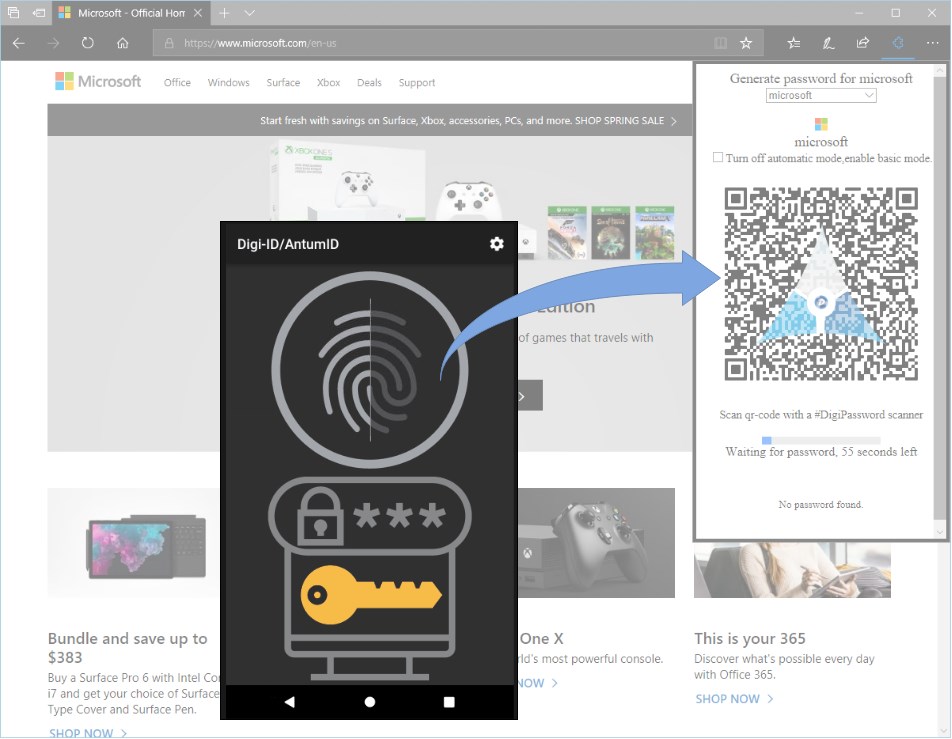Click the QR code in the extension popup
Image resolution: width=952 pixels, height=739 pixels.
(x=821, y=284)
